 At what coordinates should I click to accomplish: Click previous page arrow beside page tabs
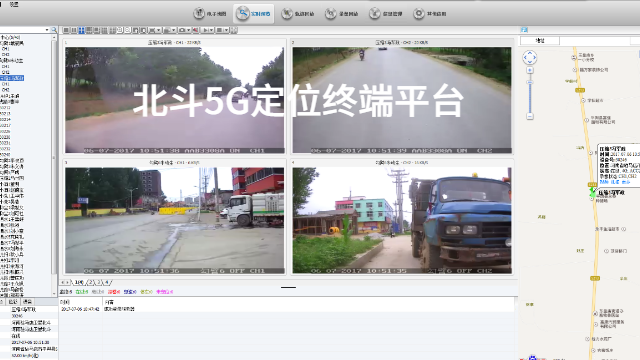click(62, 282)
